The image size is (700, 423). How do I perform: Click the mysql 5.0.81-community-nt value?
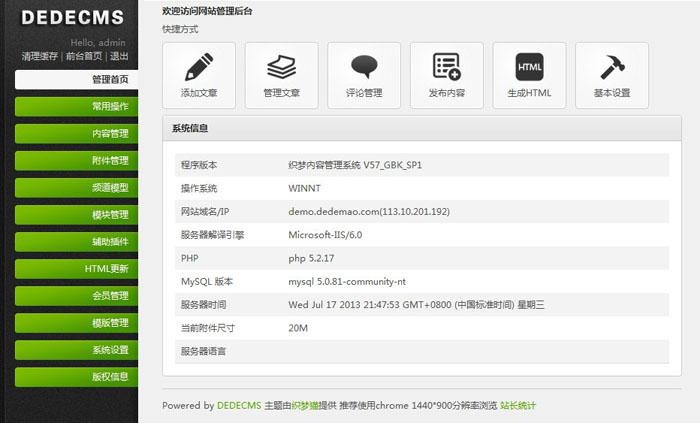(x=347, y=282)
